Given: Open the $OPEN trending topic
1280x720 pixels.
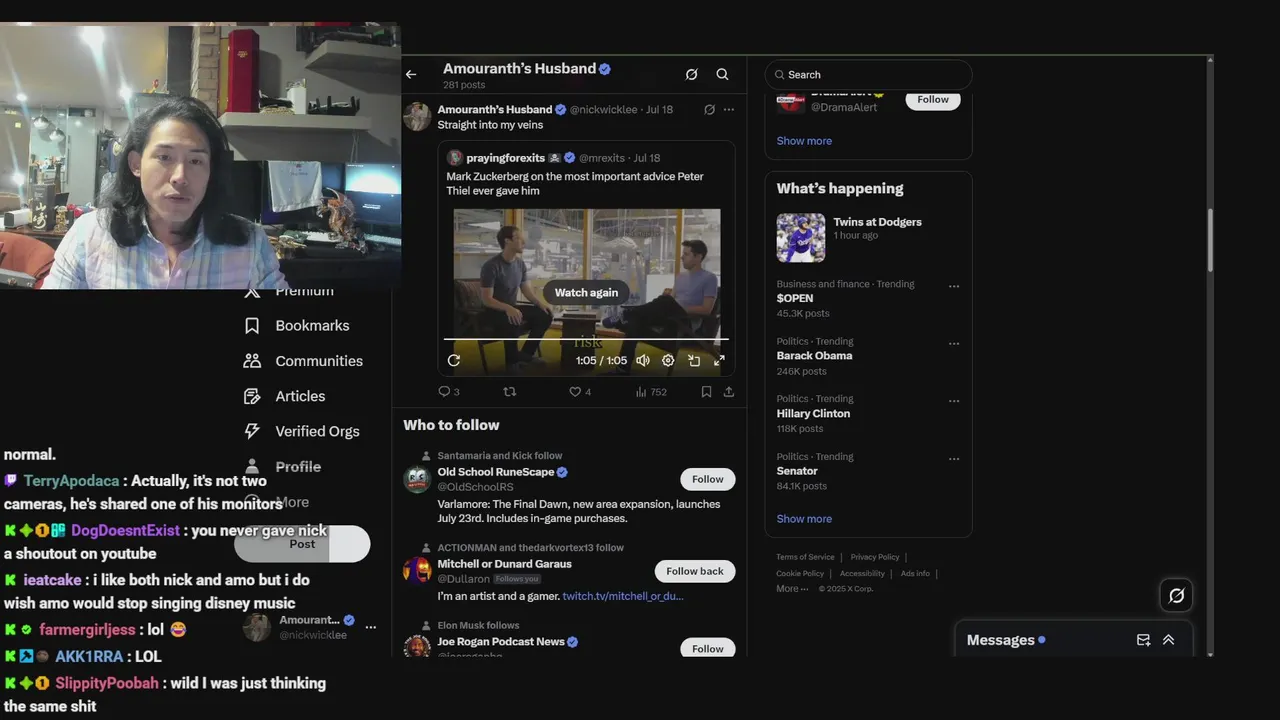Looking at the screenshot, I should point(795,298).
